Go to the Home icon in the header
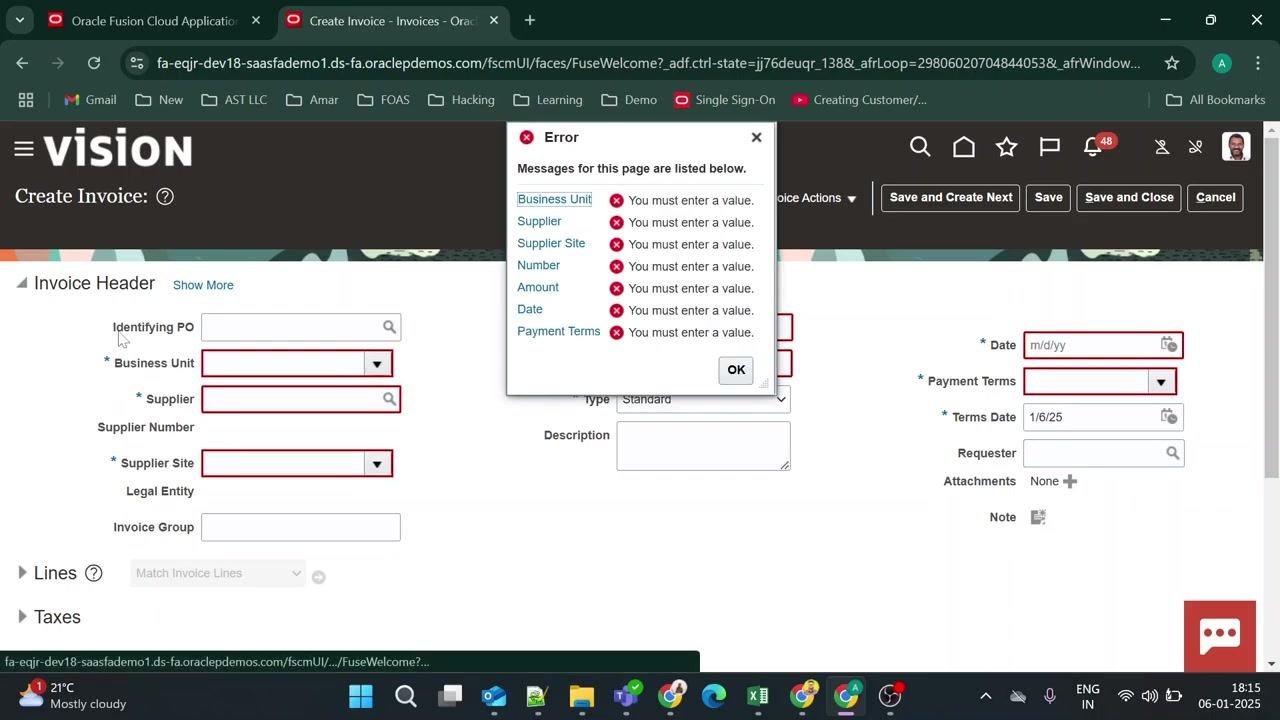This screenshot has width=1280, height=720. (964, 148)
